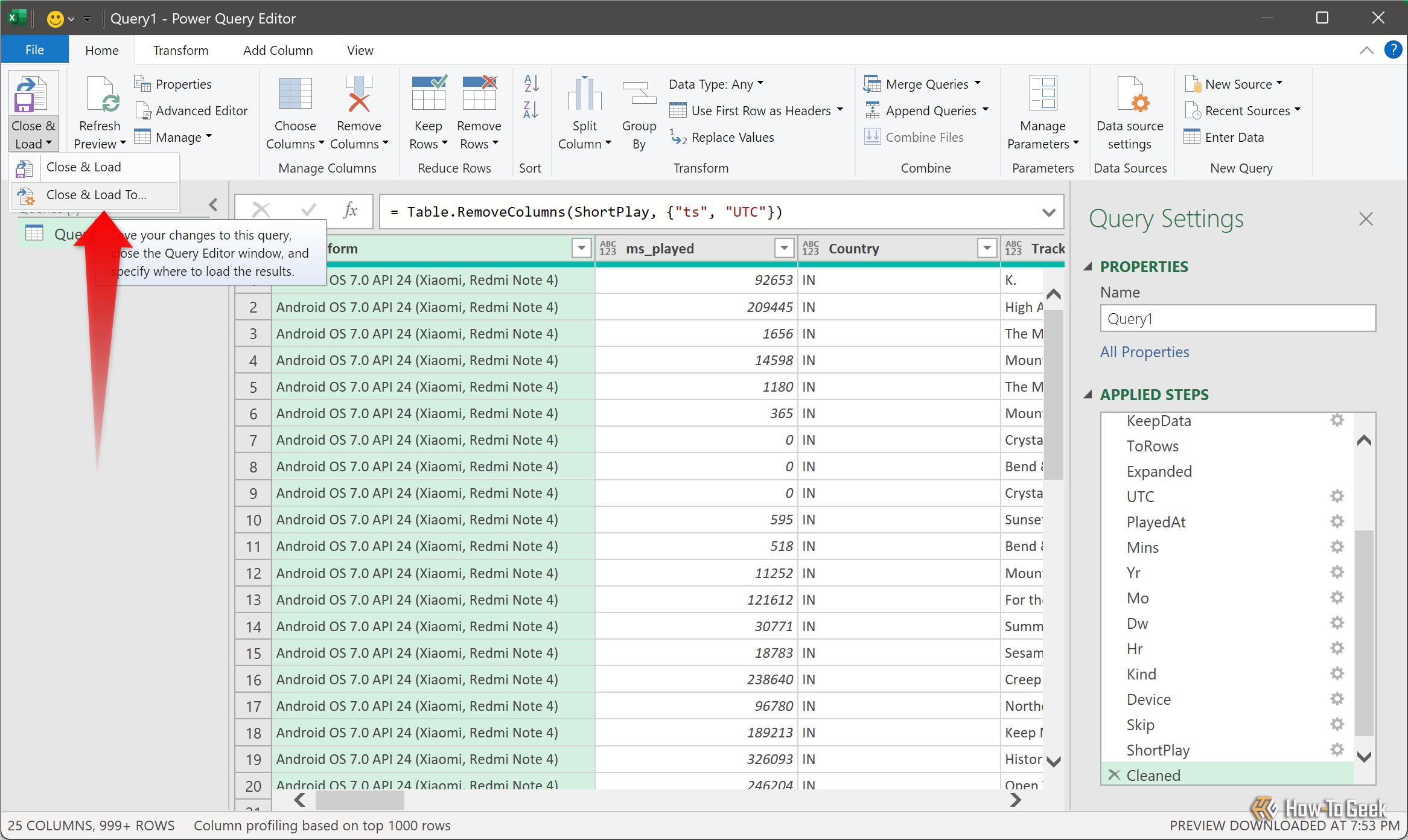Collapse the PROPERTIES section
The width and height of the screenshot is (1408, 840).
click(x=1088, y=267)
